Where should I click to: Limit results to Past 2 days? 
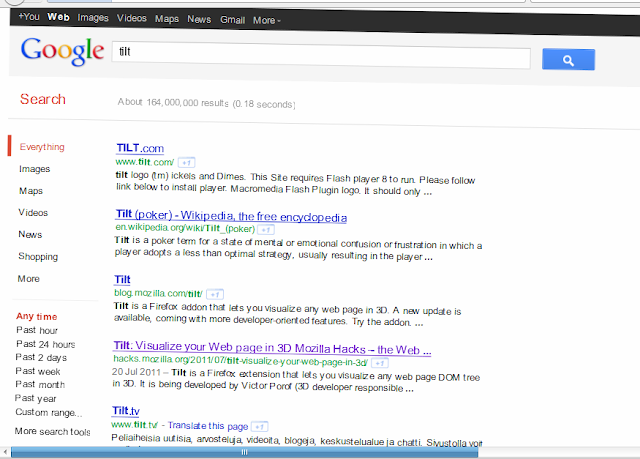[x=41, y=357]
